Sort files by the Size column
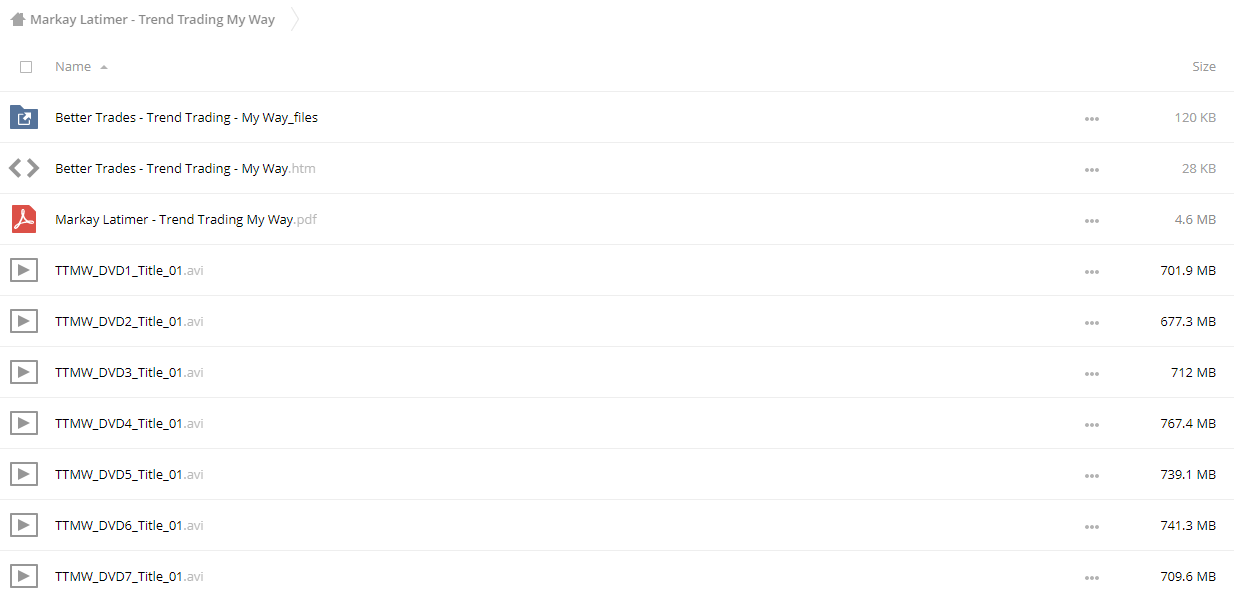 1204,67
